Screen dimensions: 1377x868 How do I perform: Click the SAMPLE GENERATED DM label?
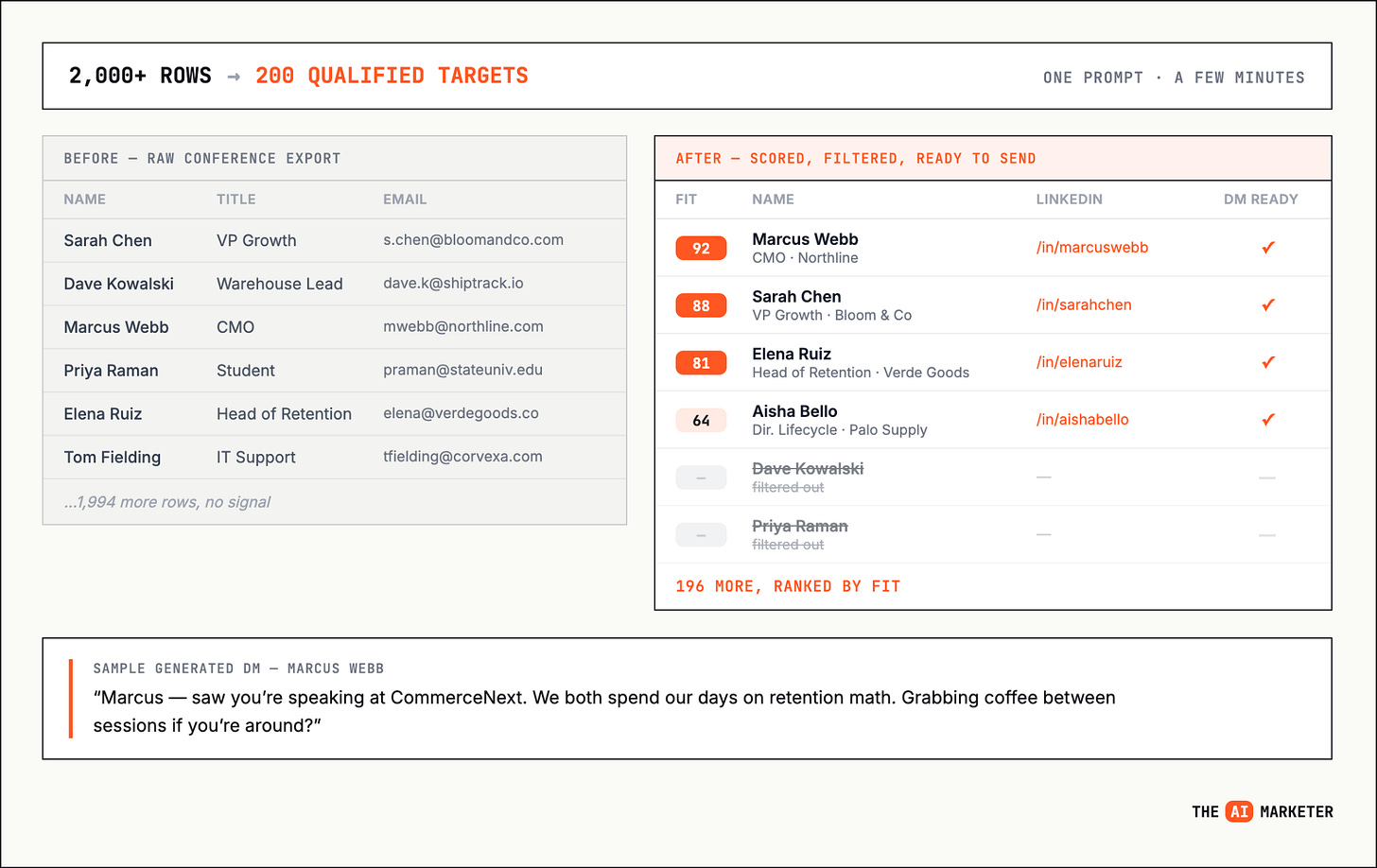[x=238, y=668]
